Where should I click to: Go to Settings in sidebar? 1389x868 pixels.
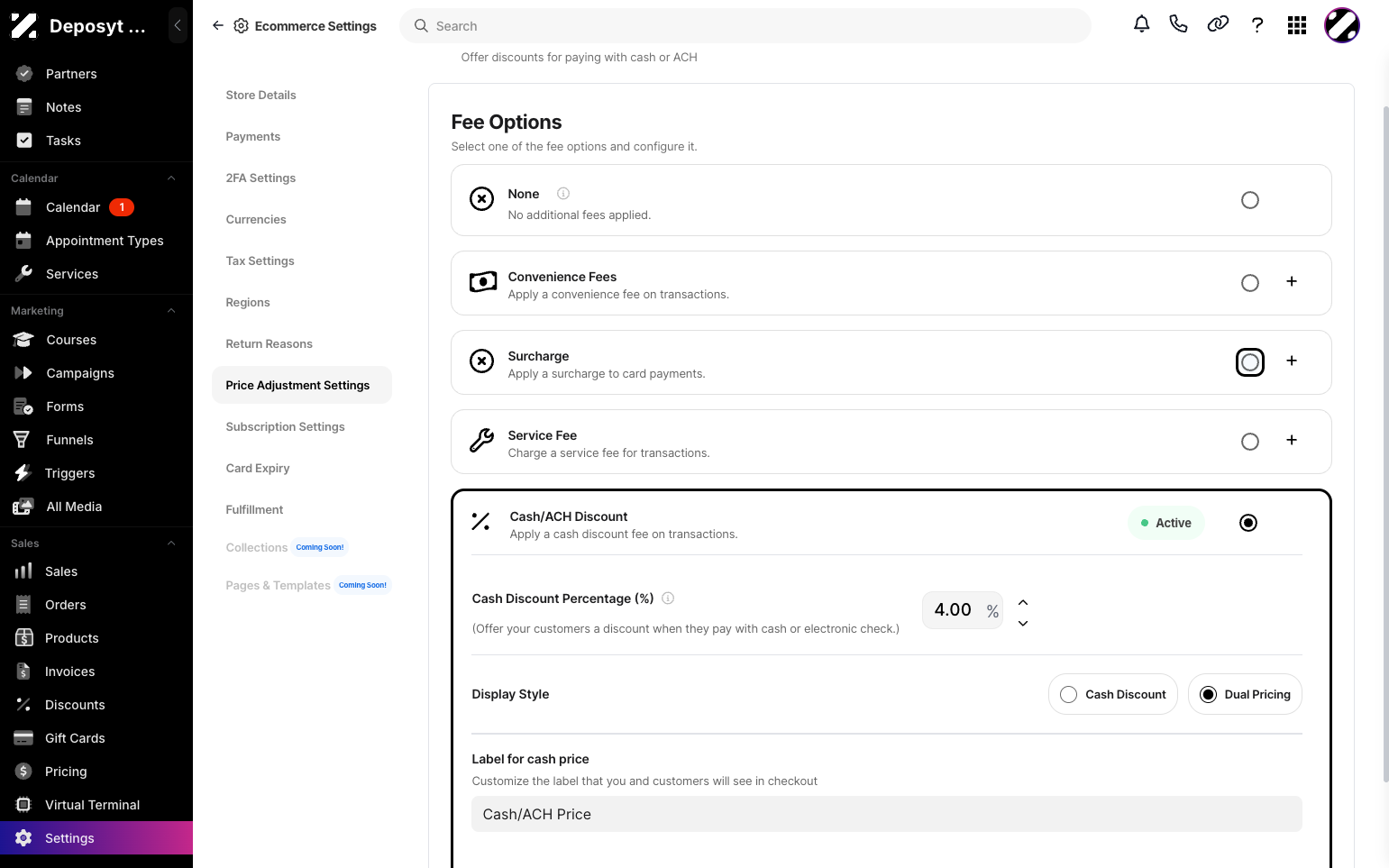96,838
